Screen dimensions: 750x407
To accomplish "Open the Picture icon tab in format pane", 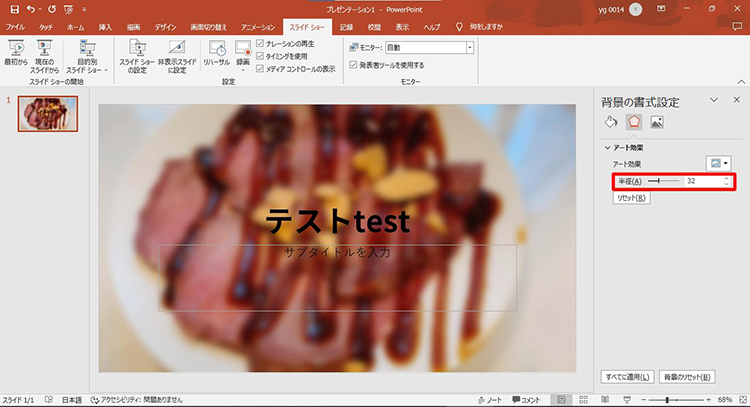I will point(657,122).
